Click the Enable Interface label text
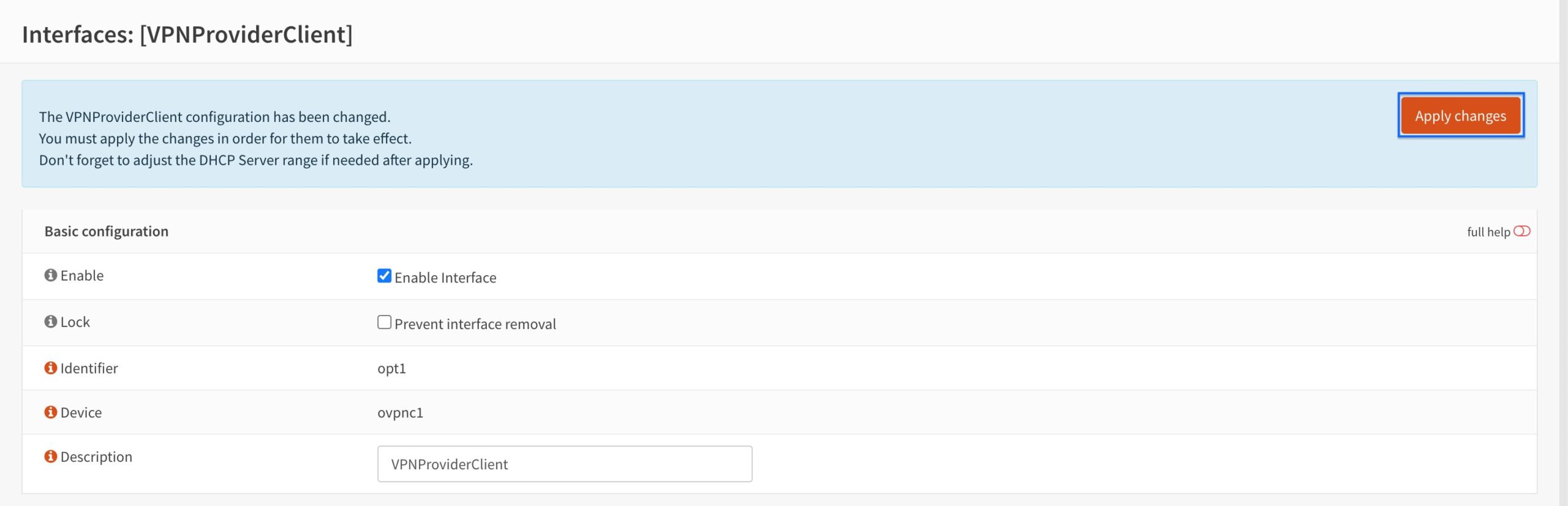1568x506 pixels. coord(445,278)
